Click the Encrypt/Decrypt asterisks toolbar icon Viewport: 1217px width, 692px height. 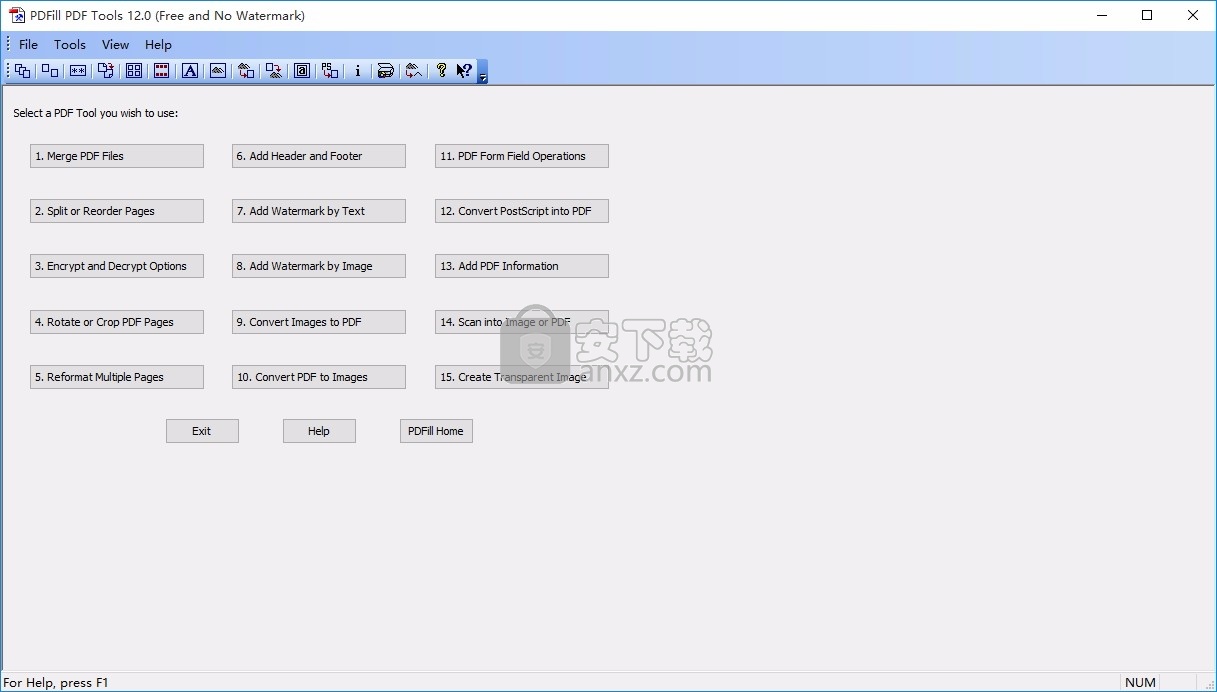coord(78,71)
